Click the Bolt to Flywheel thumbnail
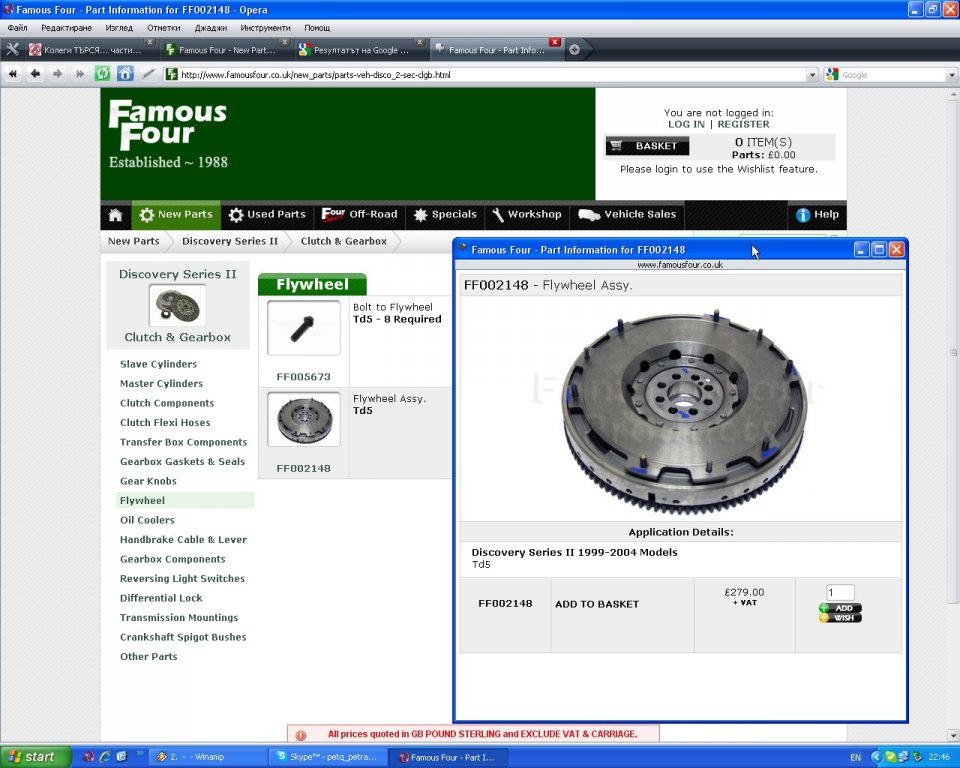The height and width of the screenshot is (768, 960). pyautogui.click(x=304, y=328)
